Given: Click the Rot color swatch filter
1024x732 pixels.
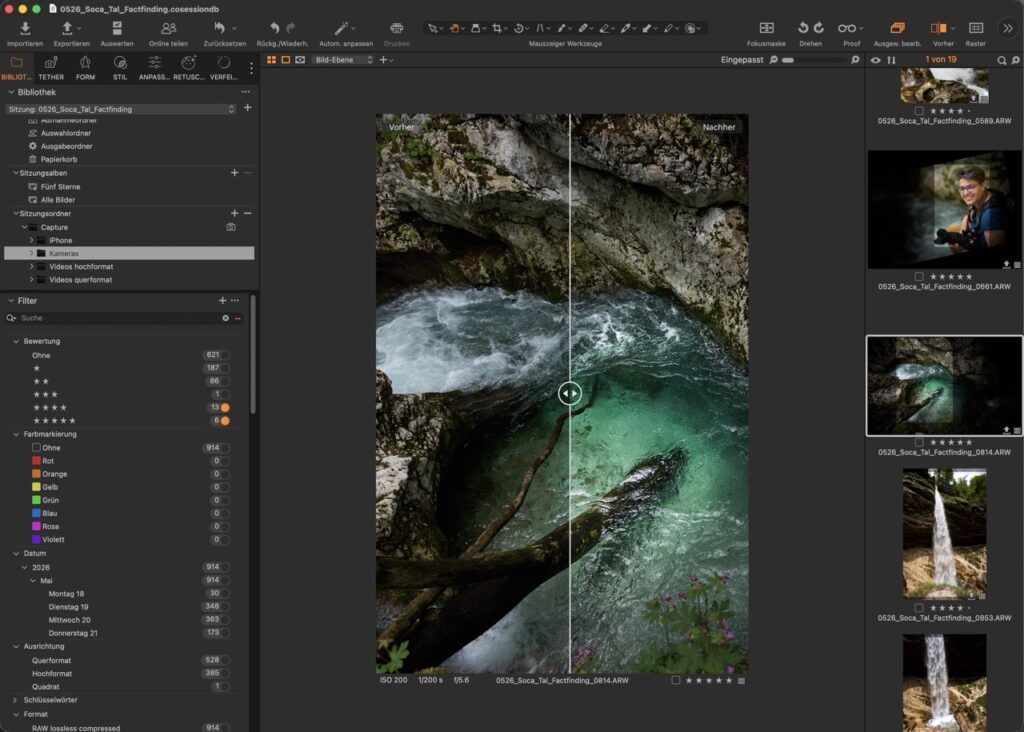Looking at the screenshot, I should coord(37,461).
